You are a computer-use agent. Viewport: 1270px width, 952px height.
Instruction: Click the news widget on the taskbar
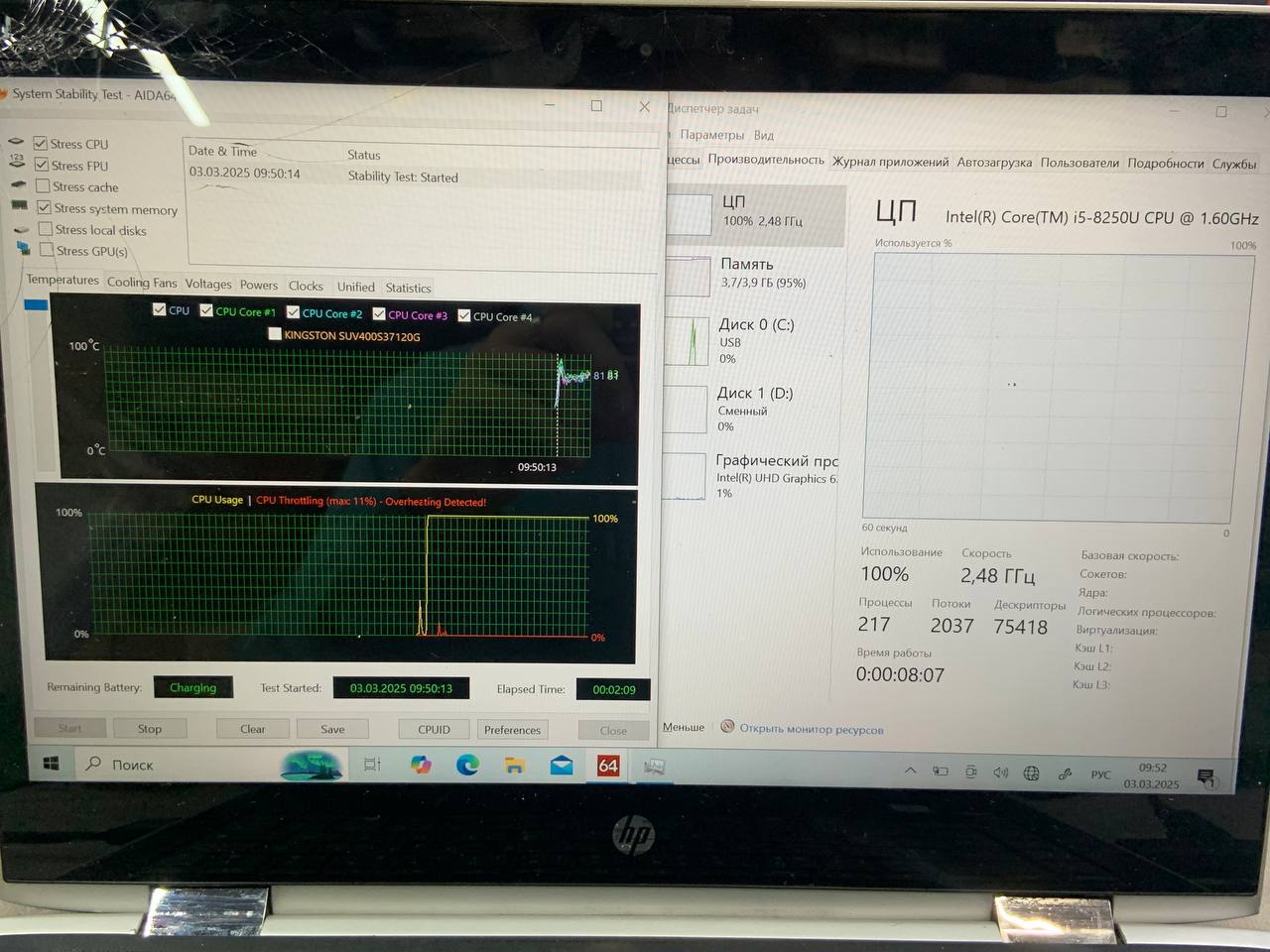click(x=312, y=765)
